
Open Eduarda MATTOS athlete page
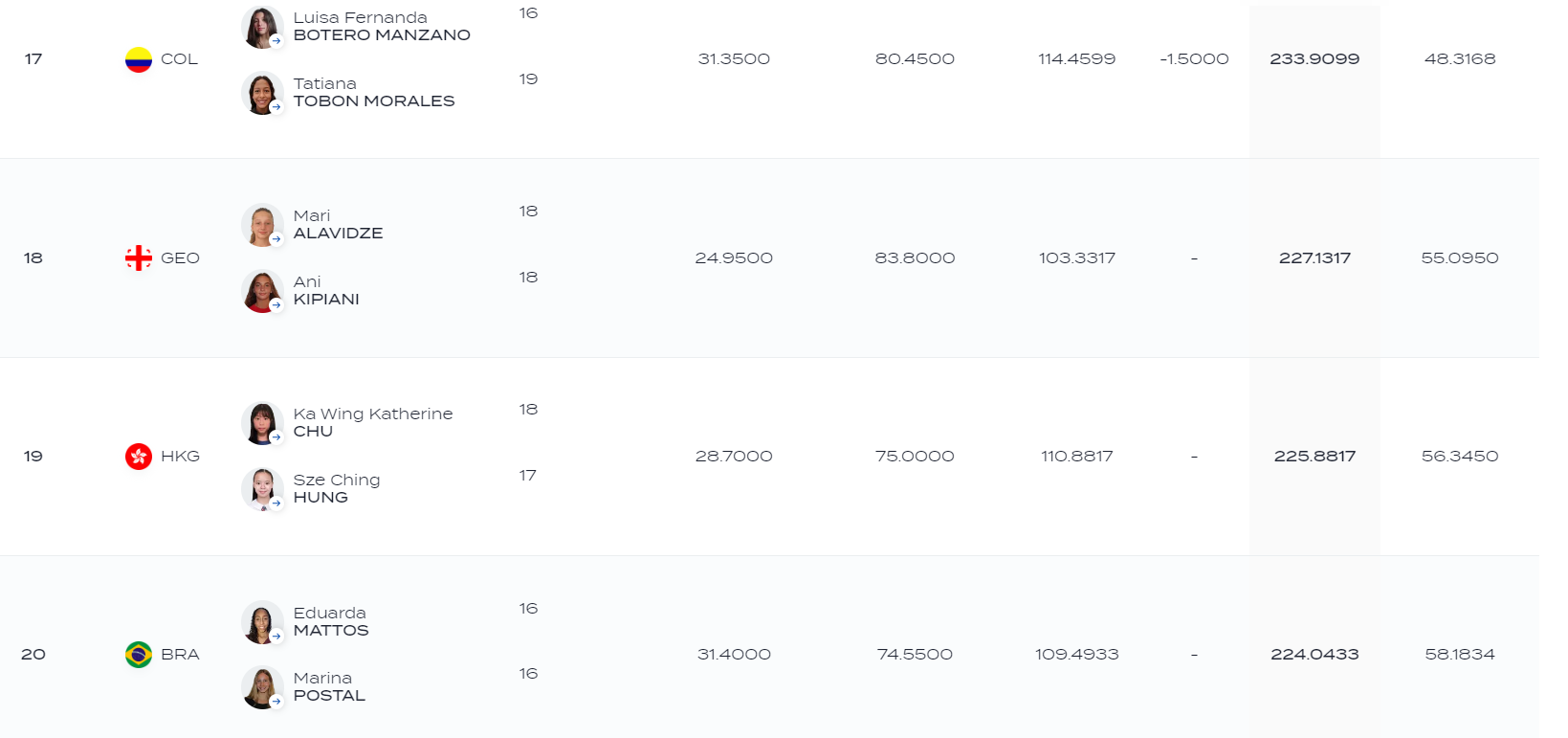(x=331, y=622)
